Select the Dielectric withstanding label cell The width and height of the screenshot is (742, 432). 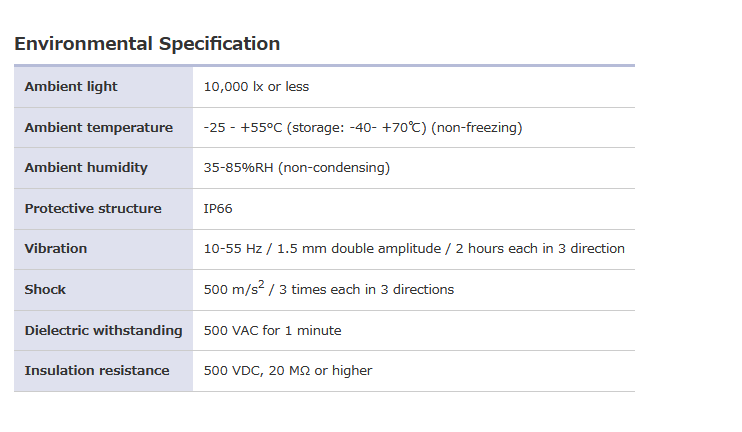pos(103,331)
